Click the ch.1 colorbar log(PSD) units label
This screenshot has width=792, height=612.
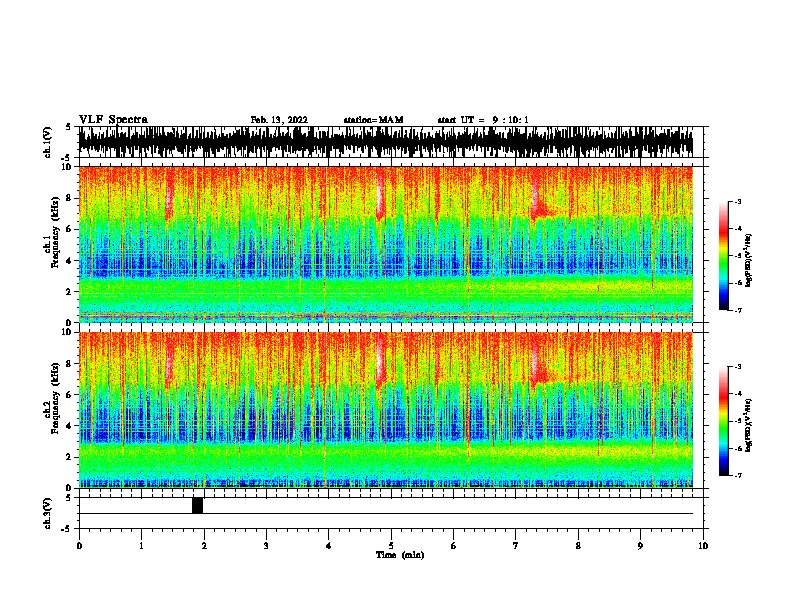tap(748, 261)
